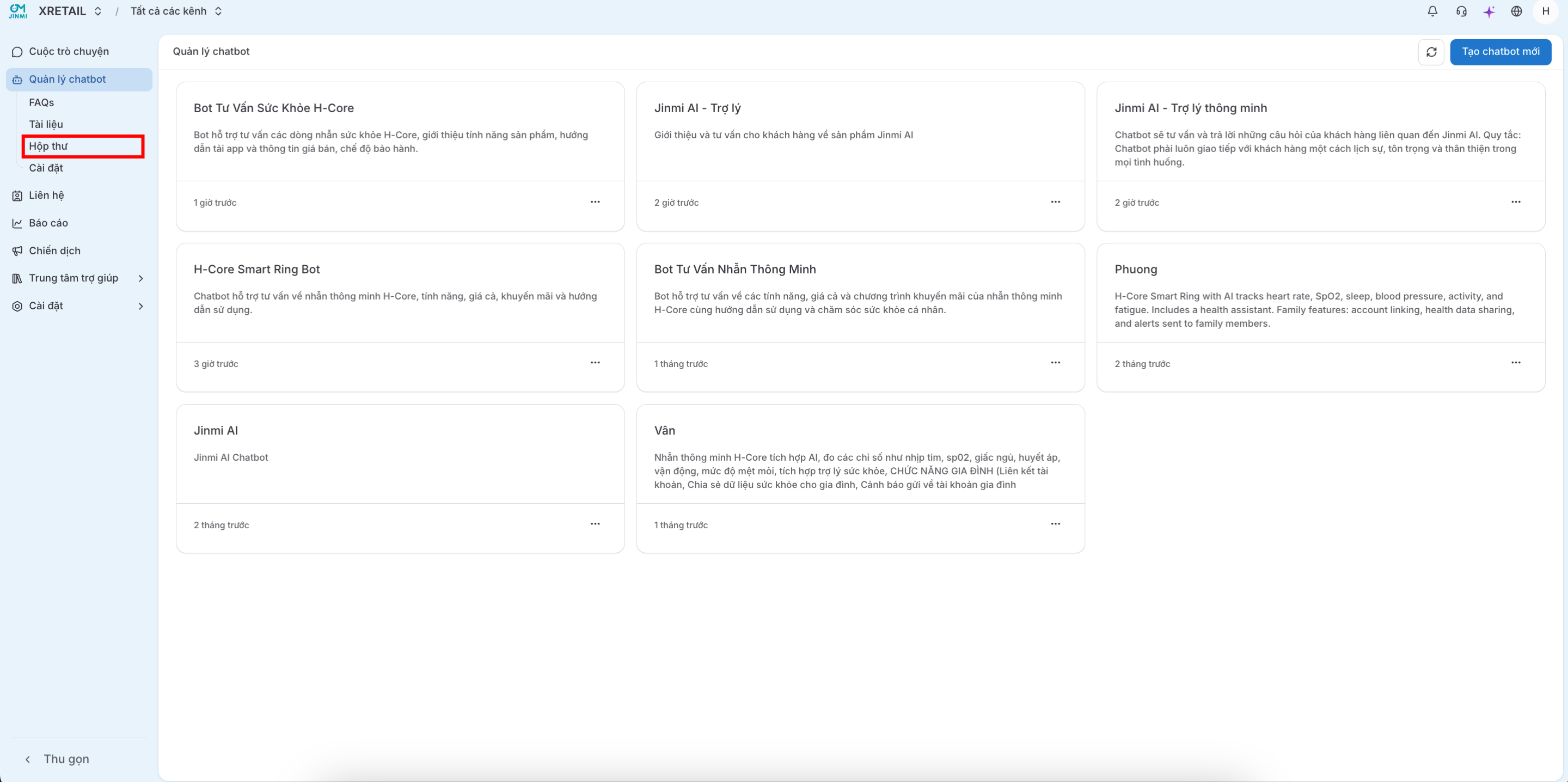Click the headset support icon
This screenshot has height=782, width=1568.
1461,11
